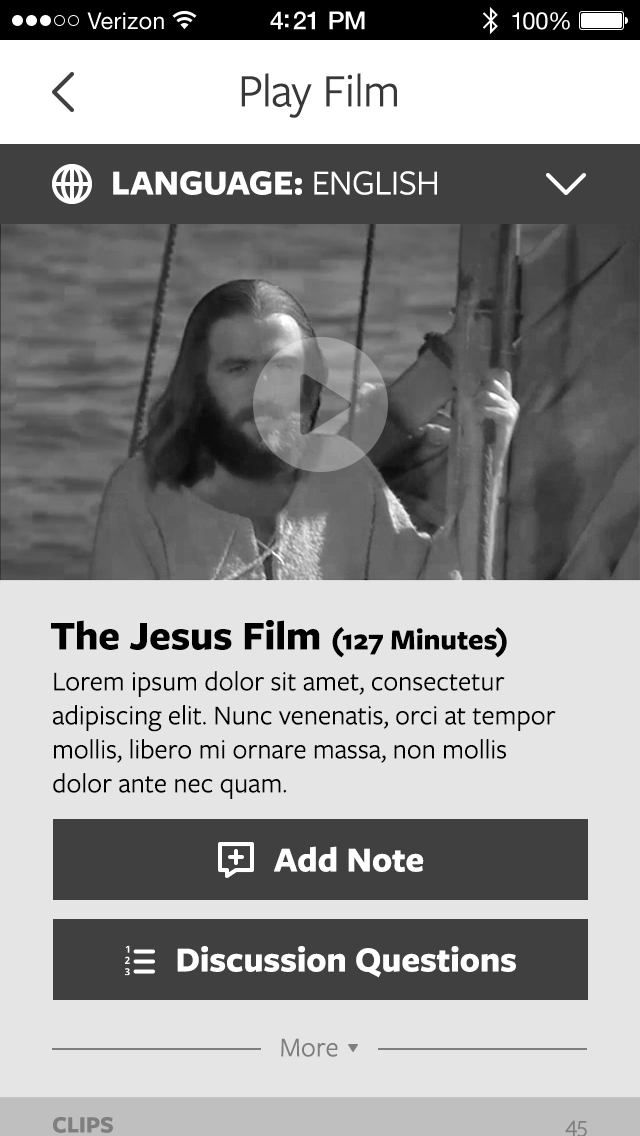Viewport: 640px width, 1136px height.
Task: Click the small More disclosure triangle
Action: (353, 1047)
